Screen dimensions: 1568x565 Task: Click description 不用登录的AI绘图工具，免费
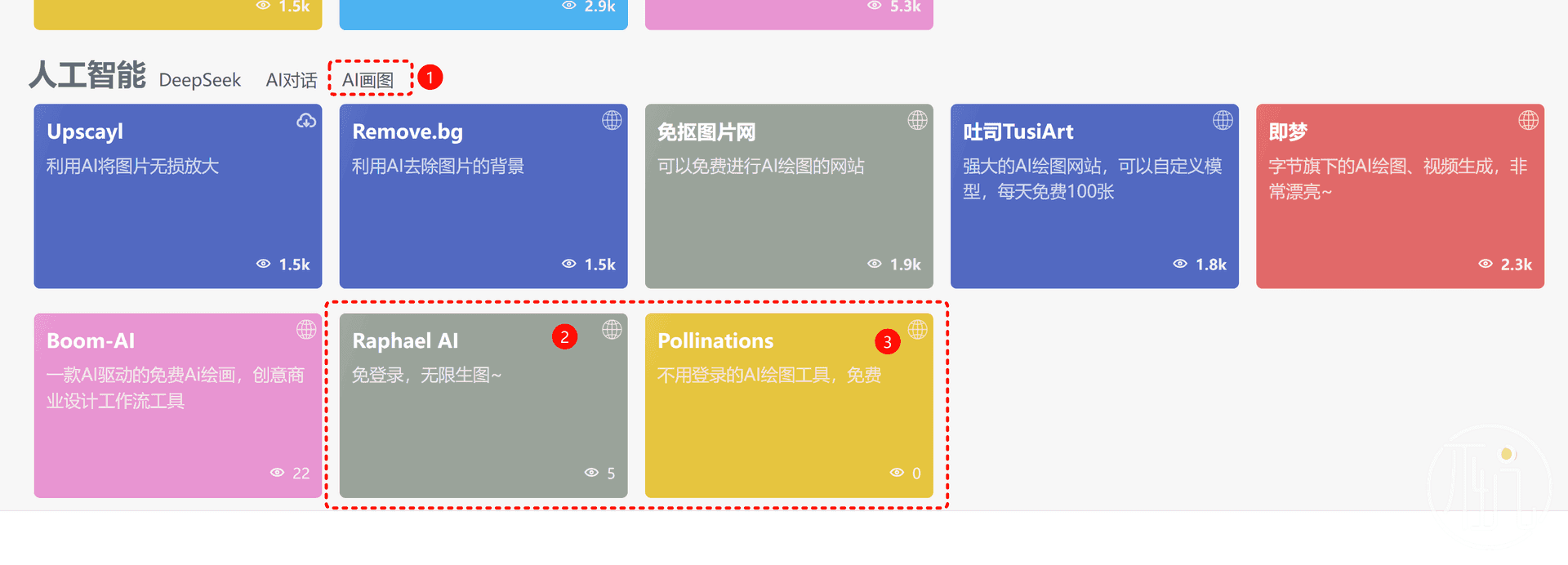769,376
